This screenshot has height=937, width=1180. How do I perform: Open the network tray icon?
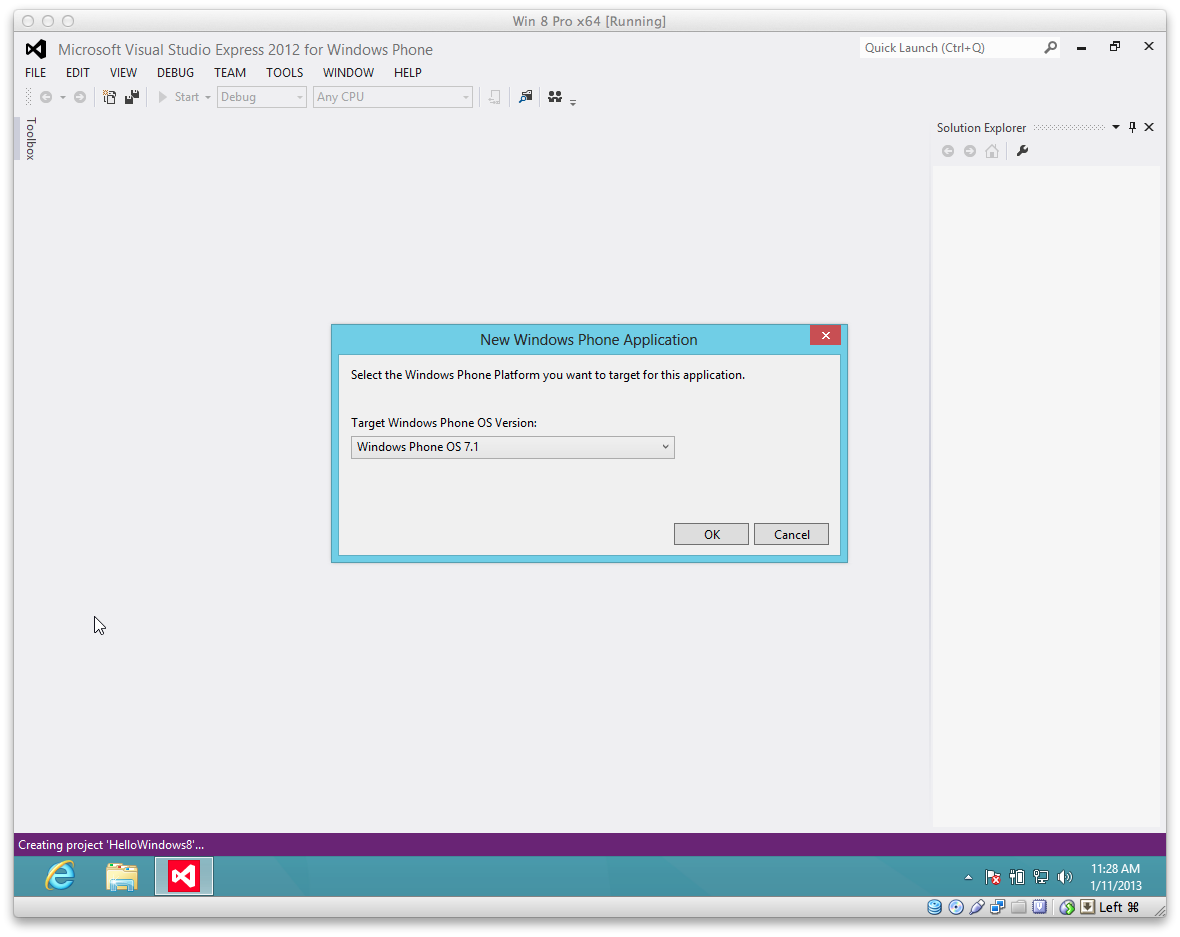pyautogui.click(x=1041, y=877)
